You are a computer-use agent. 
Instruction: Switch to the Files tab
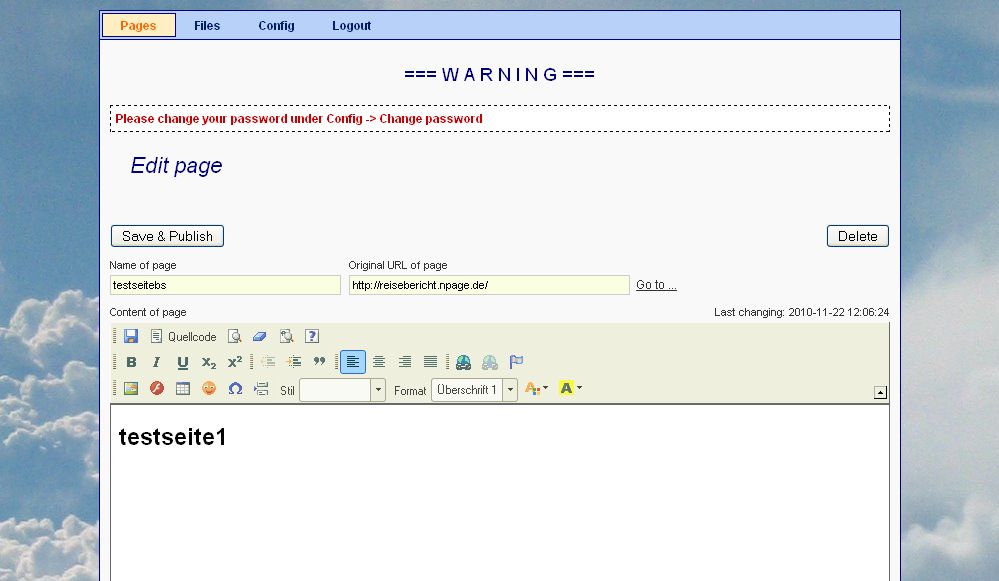tap(206, 25)
